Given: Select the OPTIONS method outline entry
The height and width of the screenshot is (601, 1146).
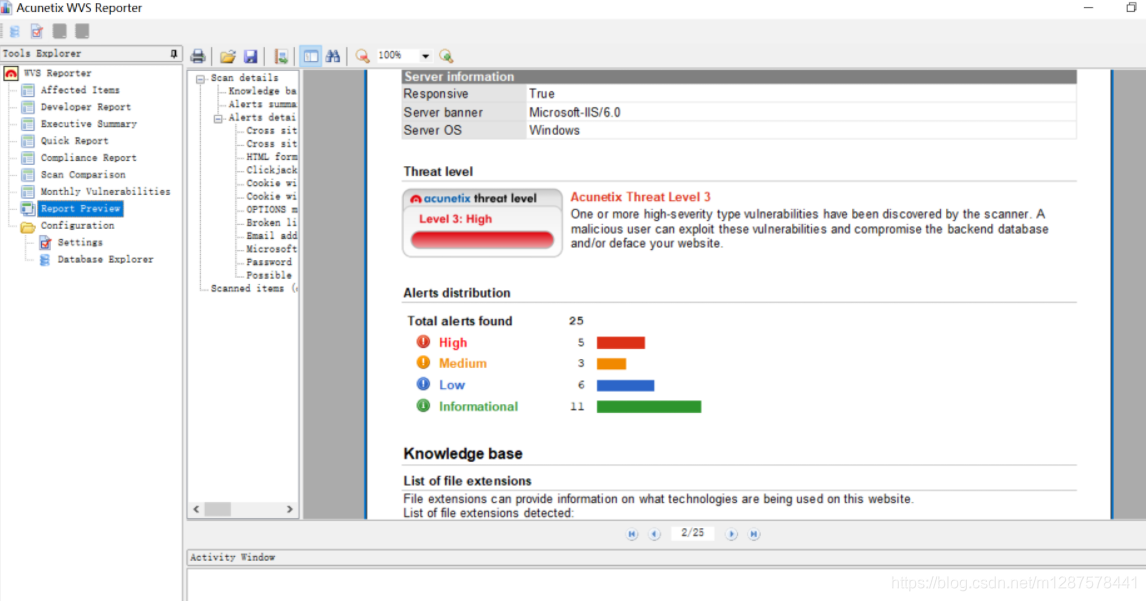Looking at the screenshot, I should coord(272,209).
